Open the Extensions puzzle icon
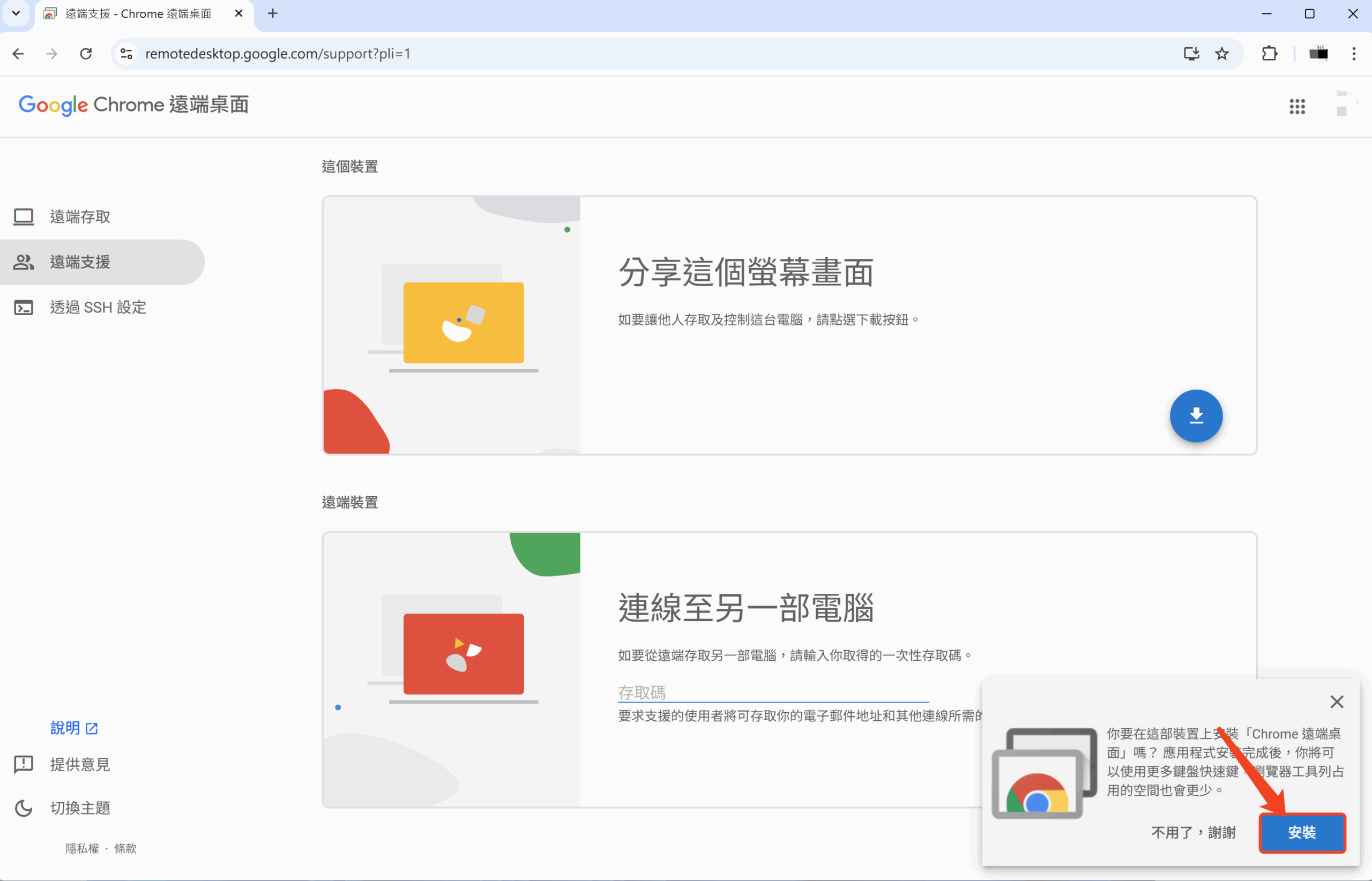 1269,54
